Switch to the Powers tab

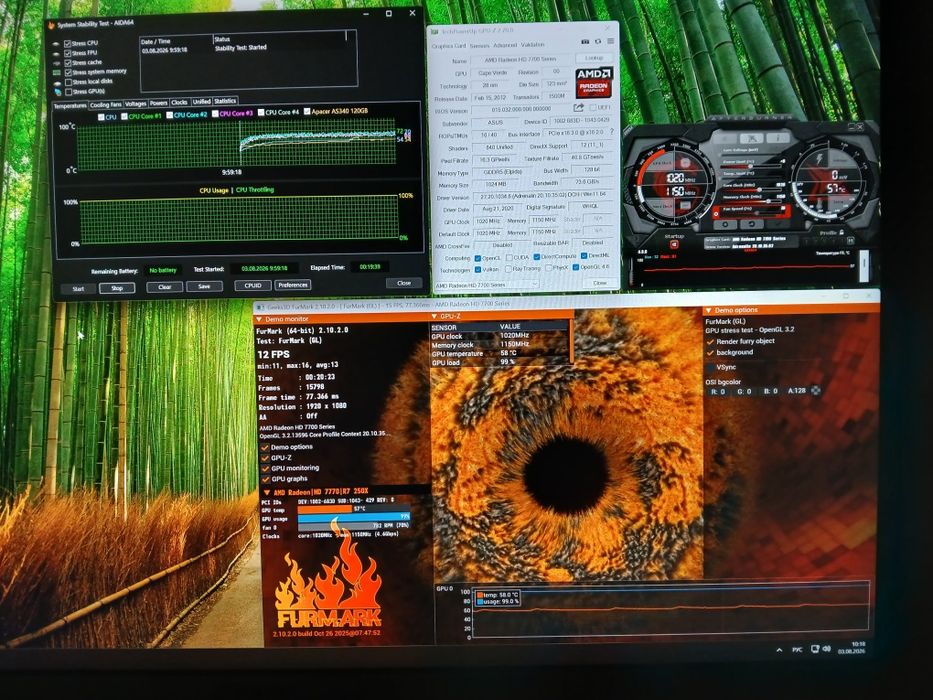click(x=159, y=104)
